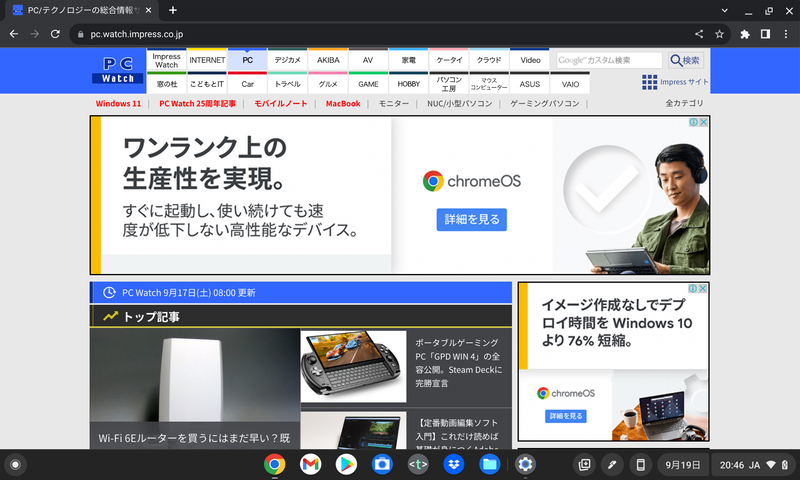
Task: Go back with the browser back arrow
Action: pos(14,34)
